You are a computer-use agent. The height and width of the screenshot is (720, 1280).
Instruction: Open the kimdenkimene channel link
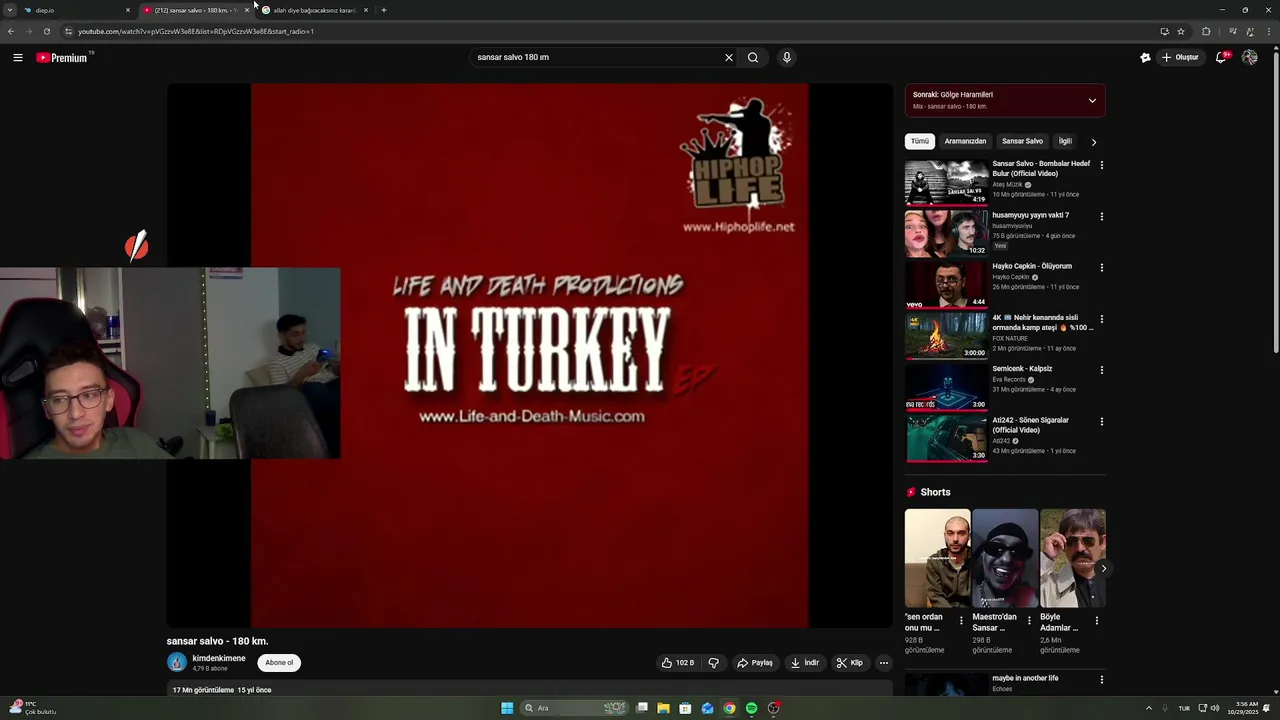tap(219, 659)
